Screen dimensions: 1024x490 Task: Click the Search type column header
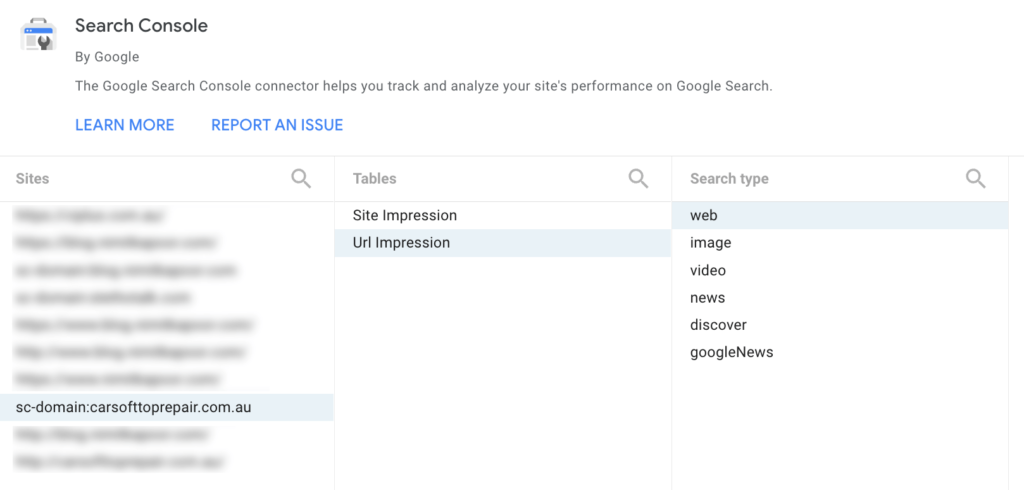[729, 179]
